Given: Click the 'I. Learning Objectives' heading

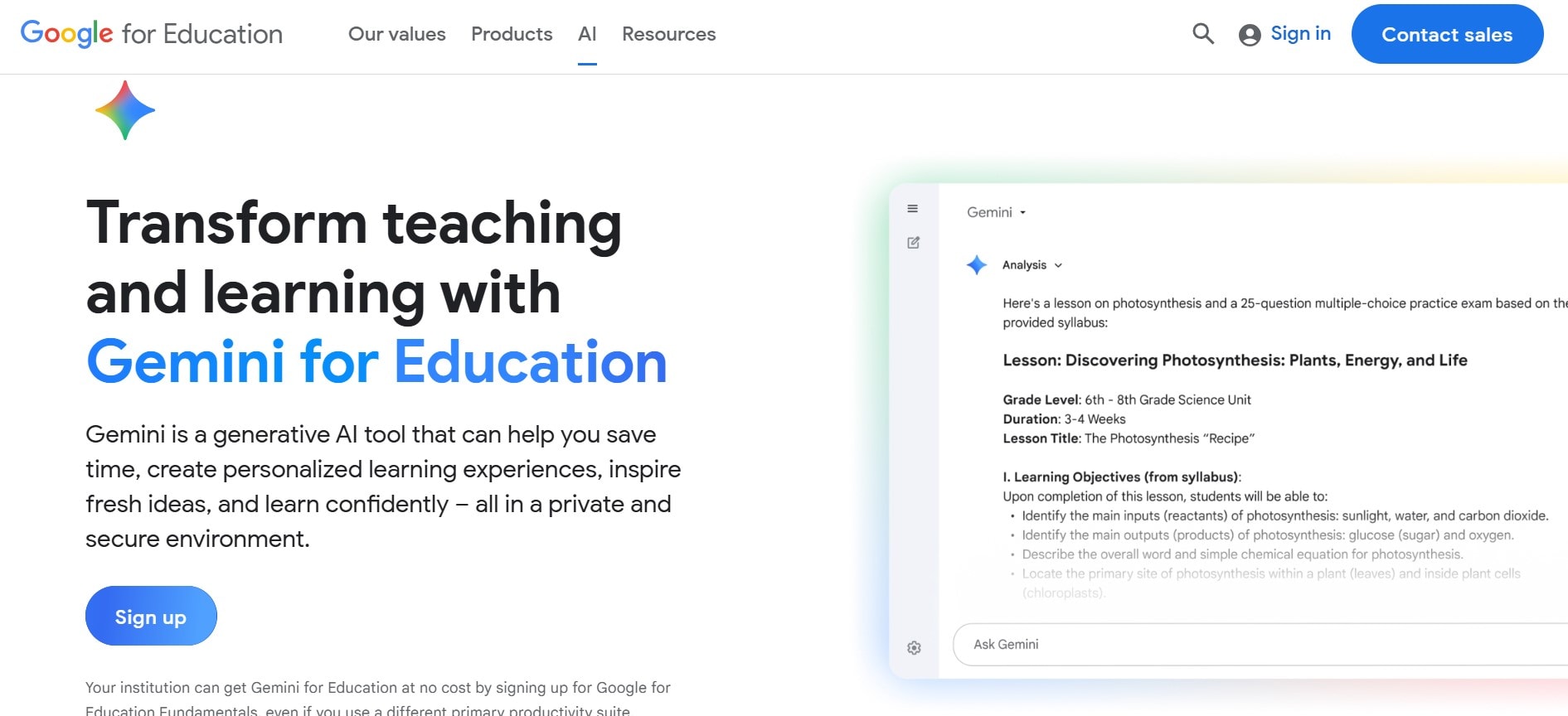Looking at the screenshot, I should pos(1122,477).
